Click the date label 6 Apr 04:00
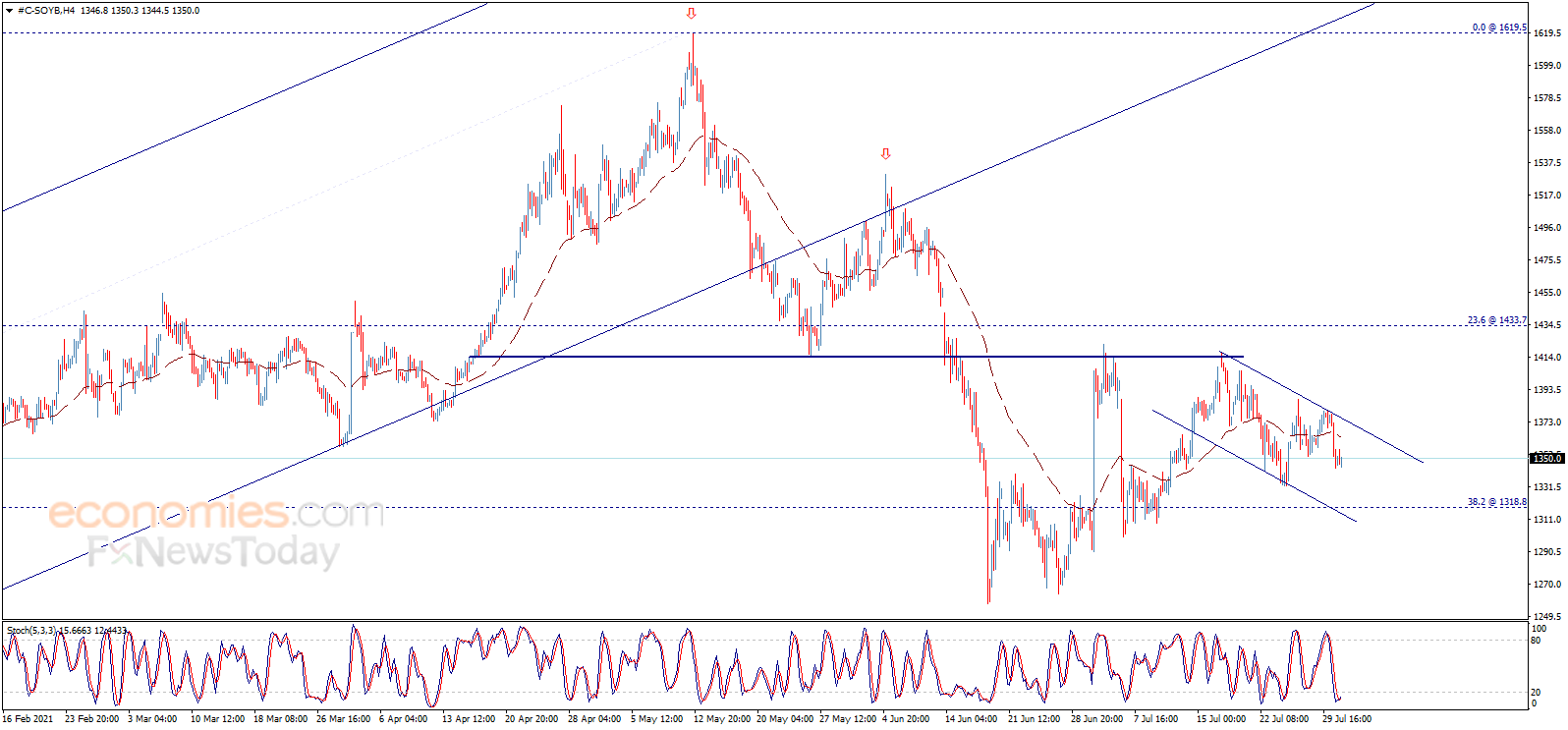Image resolution: width=1568 pixels, height=730 pixels. (x=404, y=719)
